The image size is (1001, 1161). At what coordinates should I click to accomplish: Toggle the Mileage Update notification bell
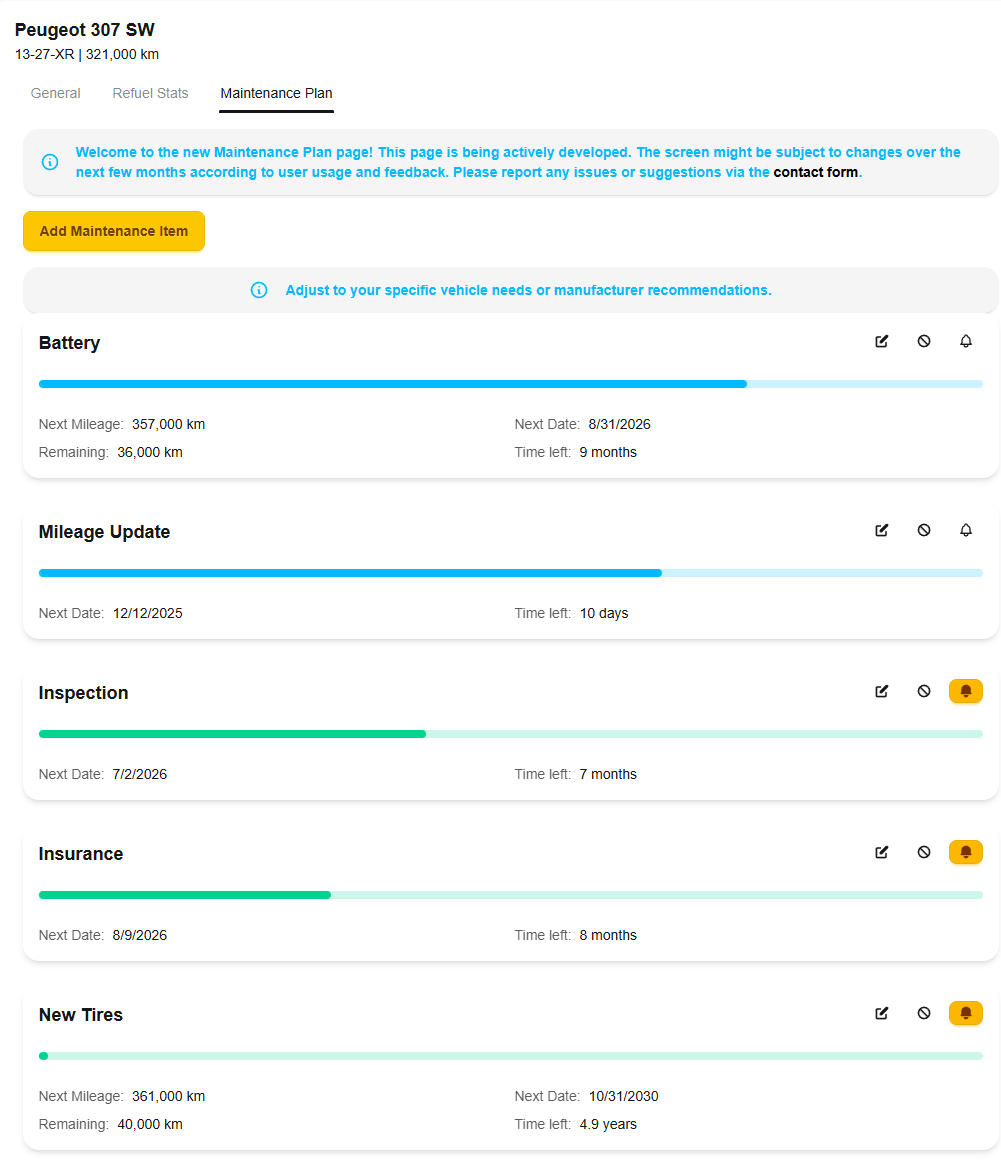[965, 530]
